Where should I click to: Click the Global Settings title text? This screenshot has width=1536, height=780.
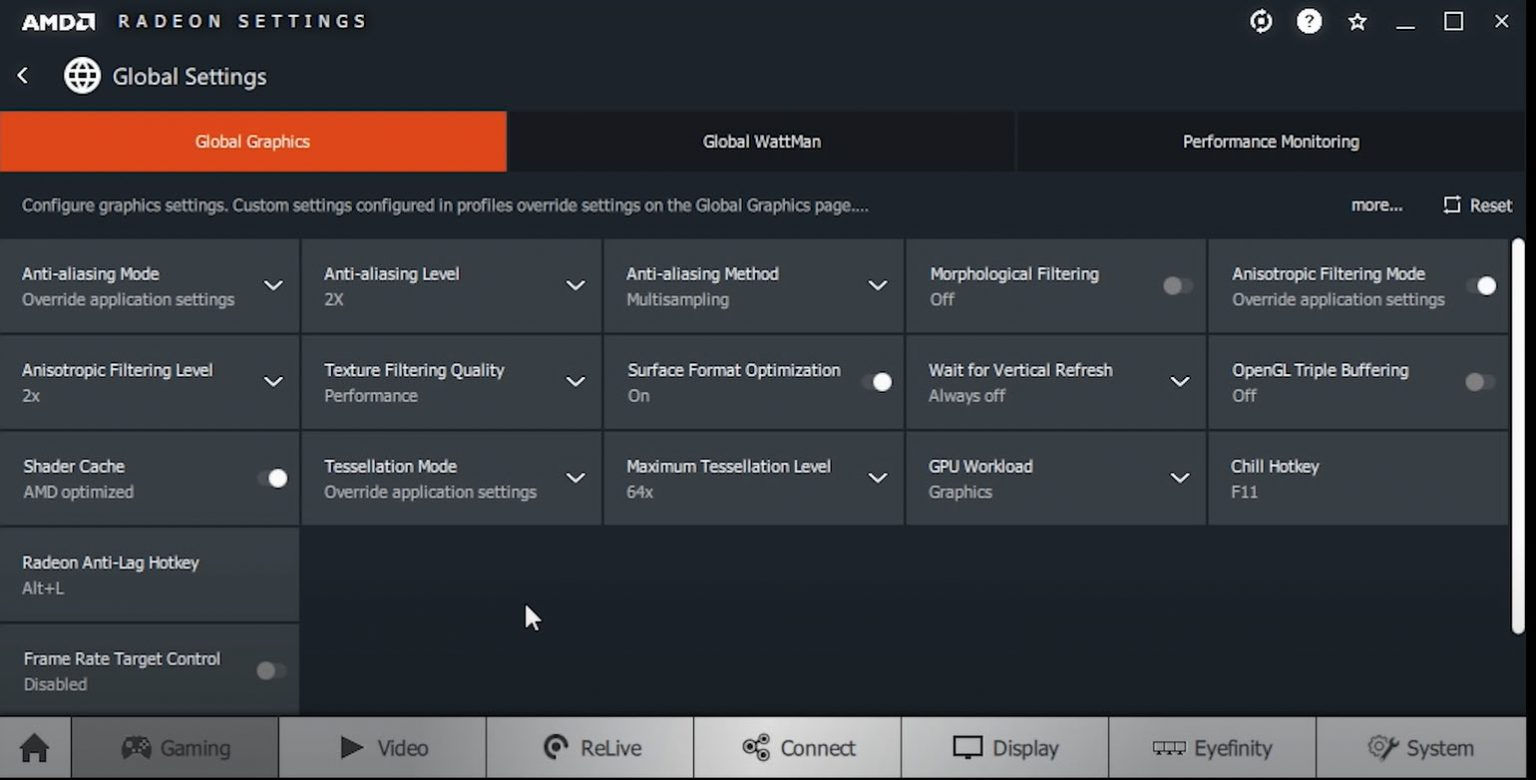pos(189,77)
